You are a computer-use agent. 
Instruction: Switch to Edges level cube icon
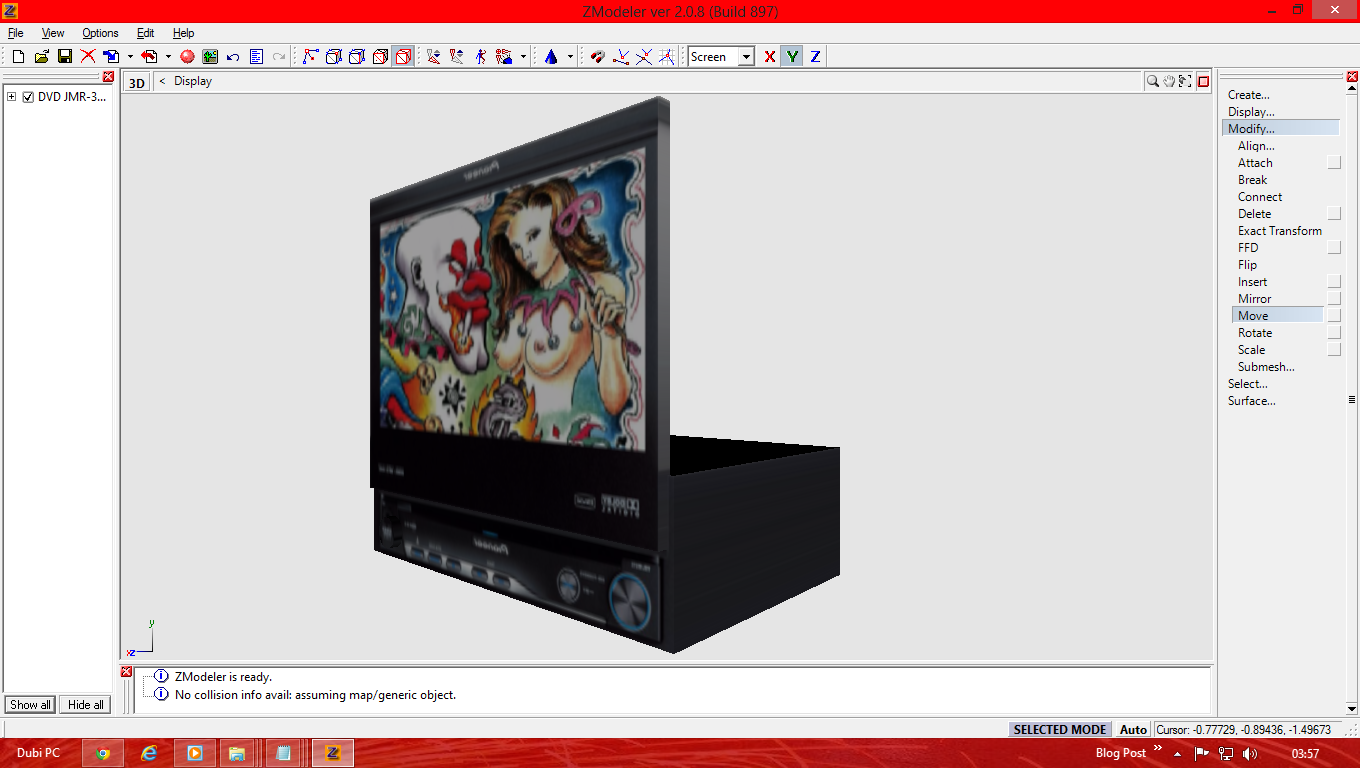tap(334, 57)
